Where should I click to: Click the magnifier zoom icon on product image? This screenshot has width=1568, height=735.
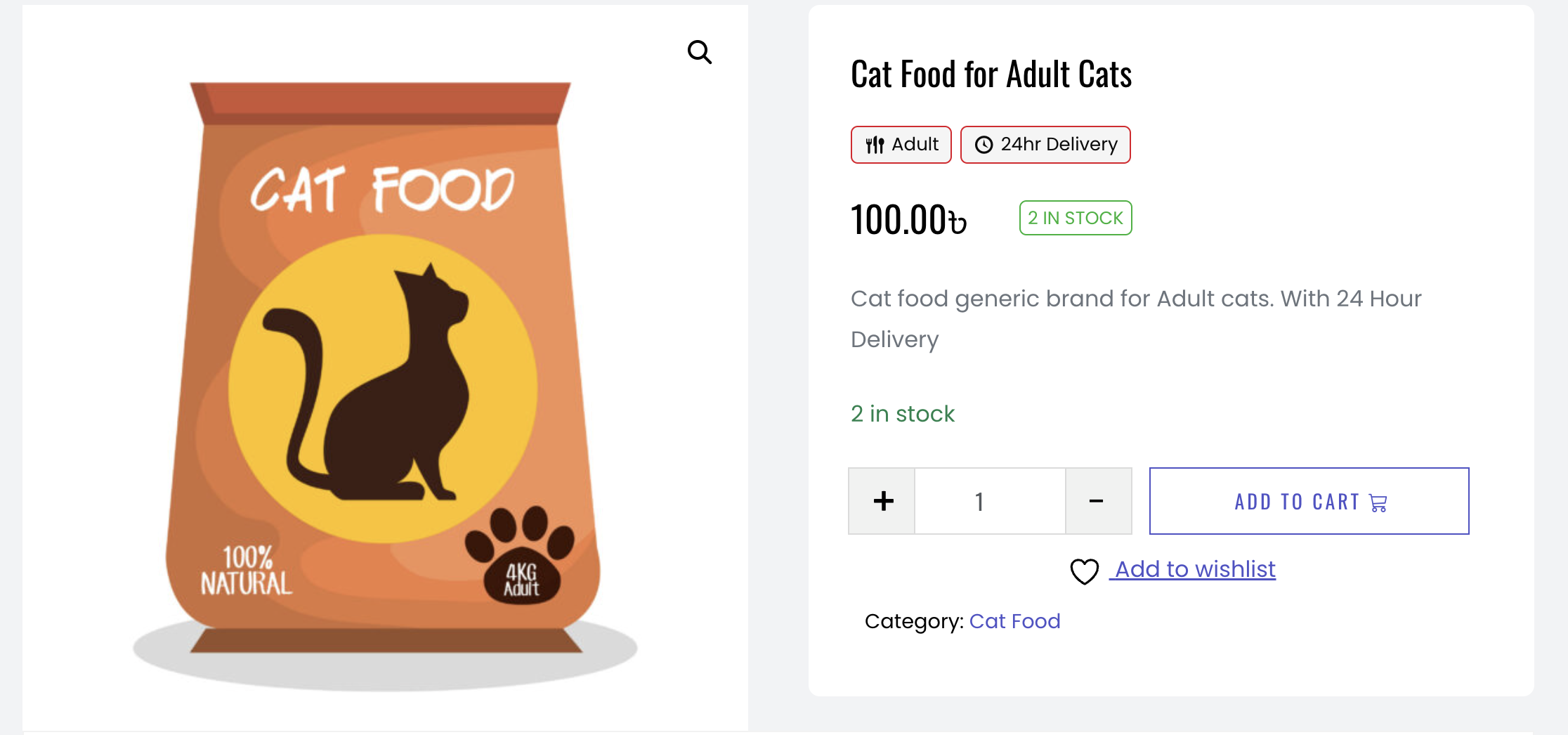(700, 51)
